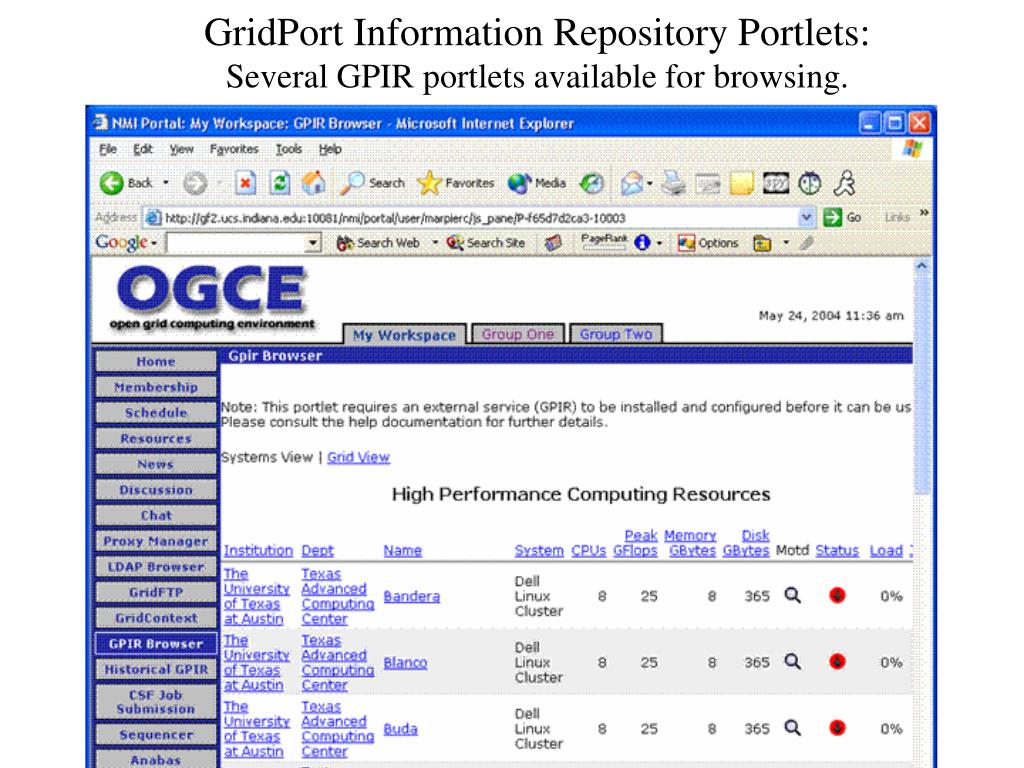Viewport: 1024px width, 768px height.
Task: Open the File menu
Action: click(108, 150)
